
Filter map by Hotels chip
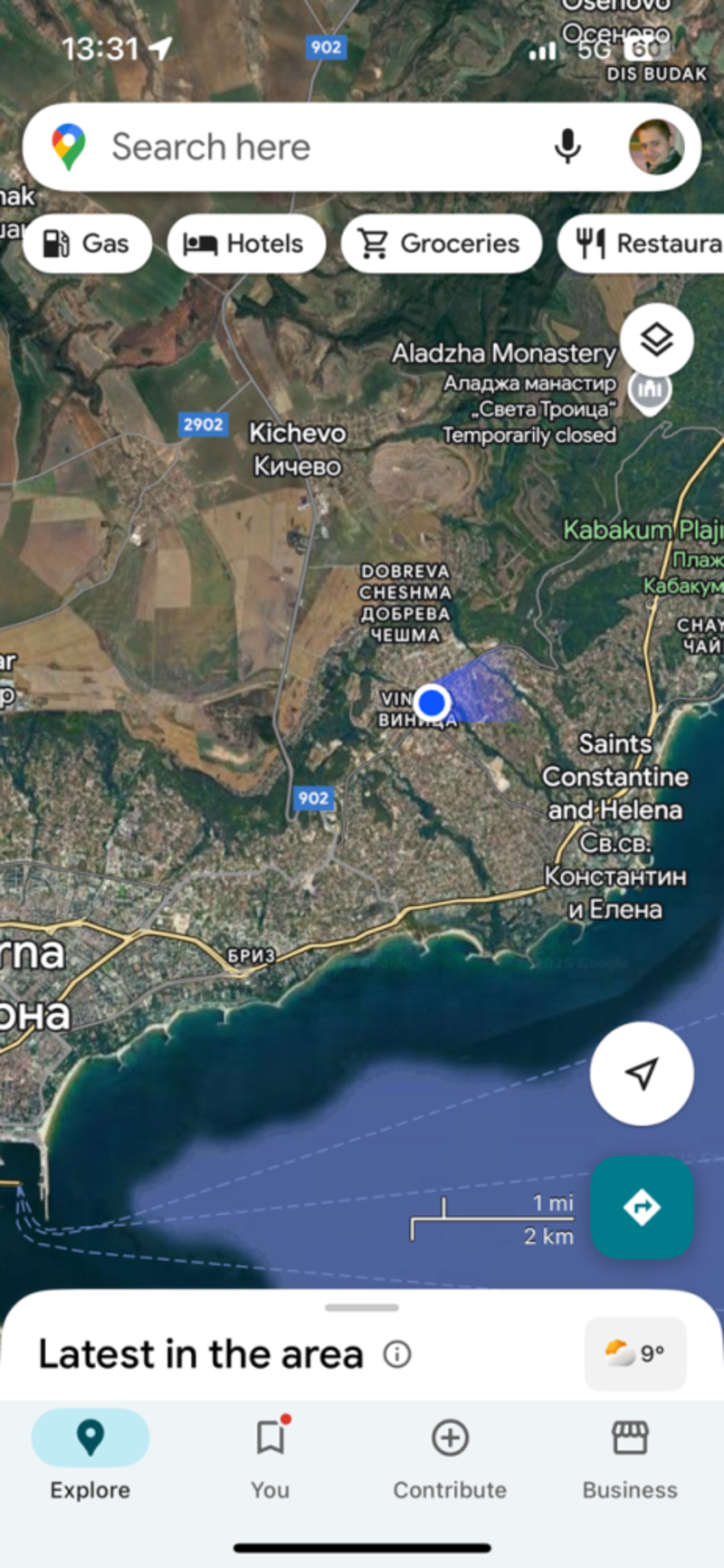click(x=246, y=244)
